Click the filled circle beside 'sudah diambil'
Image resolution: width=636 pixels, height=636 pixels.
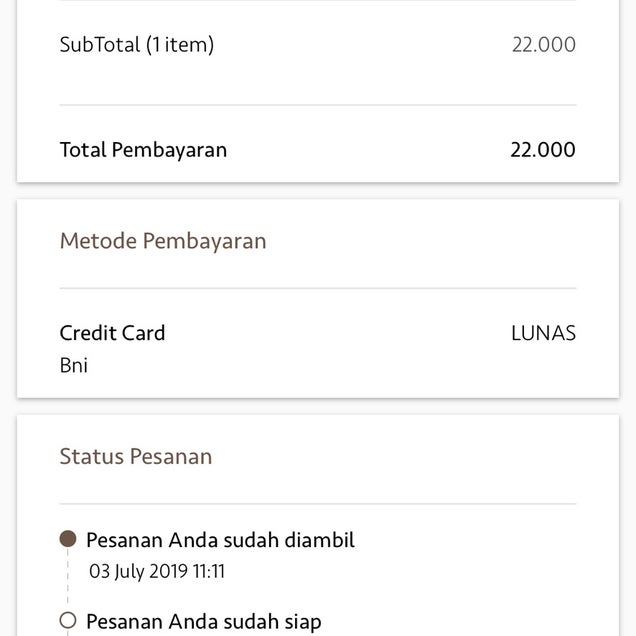pyautogui.click(x=68, y=540)
